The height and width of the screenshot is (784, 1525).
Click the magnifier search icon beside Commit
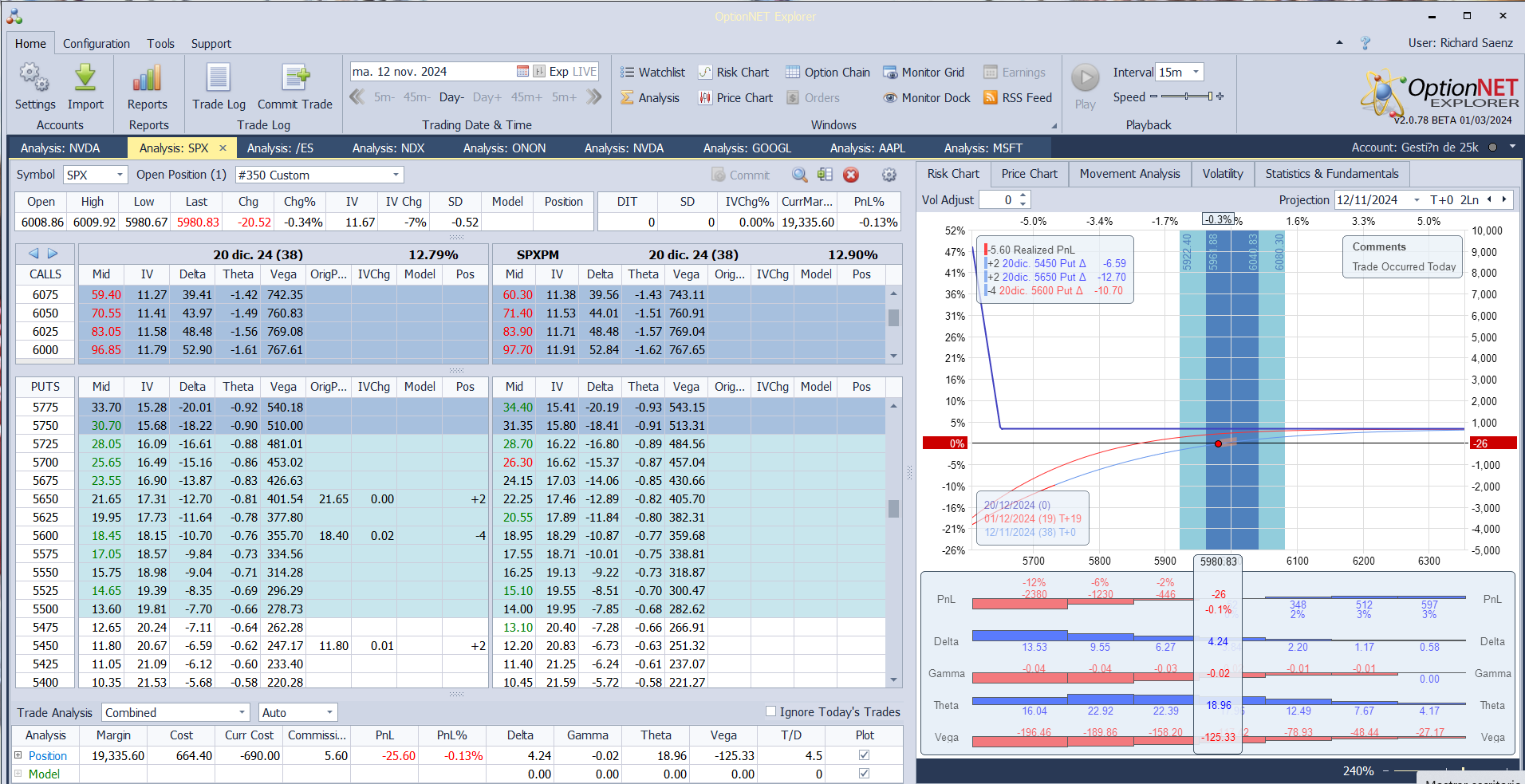(x=799, y=175)
